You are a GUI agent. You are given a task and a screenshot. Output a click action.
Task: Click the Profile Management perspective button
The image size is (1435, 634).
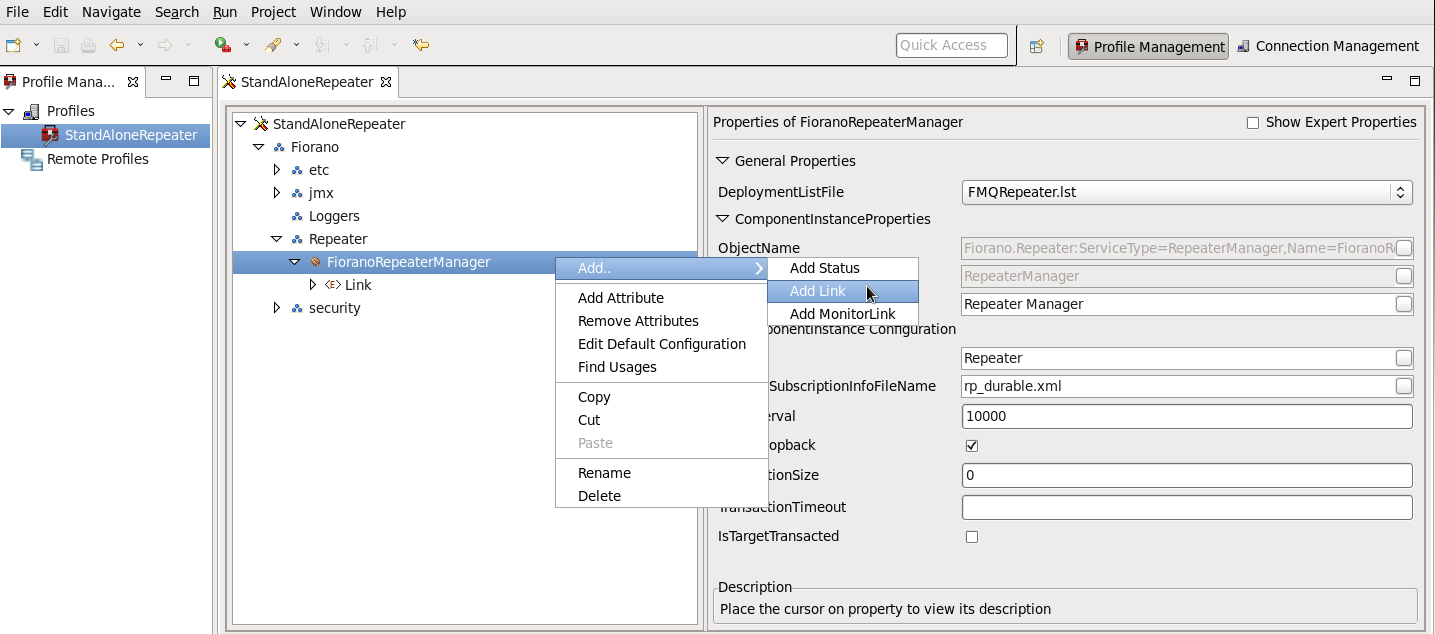point(1148,46)
